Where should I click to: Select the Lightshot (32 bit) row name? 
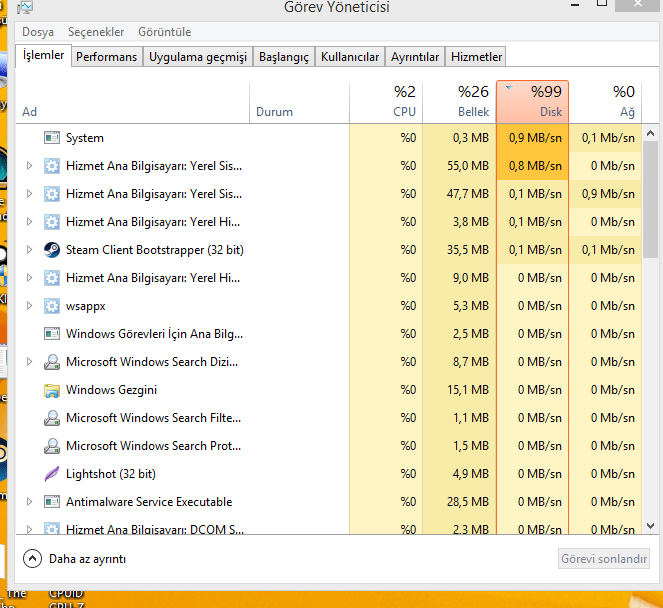click(111, 474)
